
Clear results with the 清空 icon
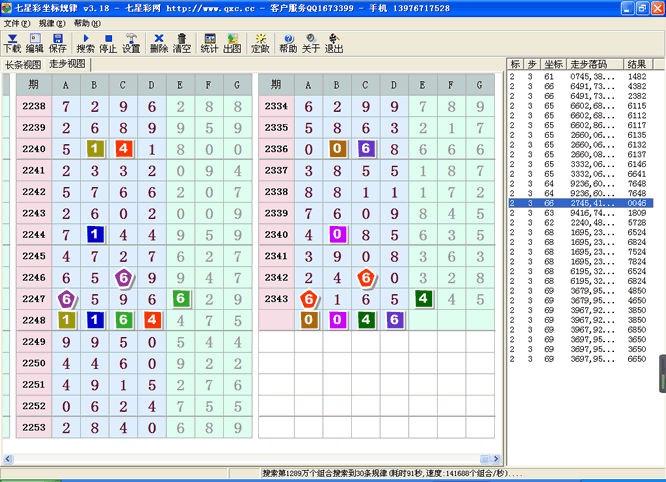[x=182, y=43]
